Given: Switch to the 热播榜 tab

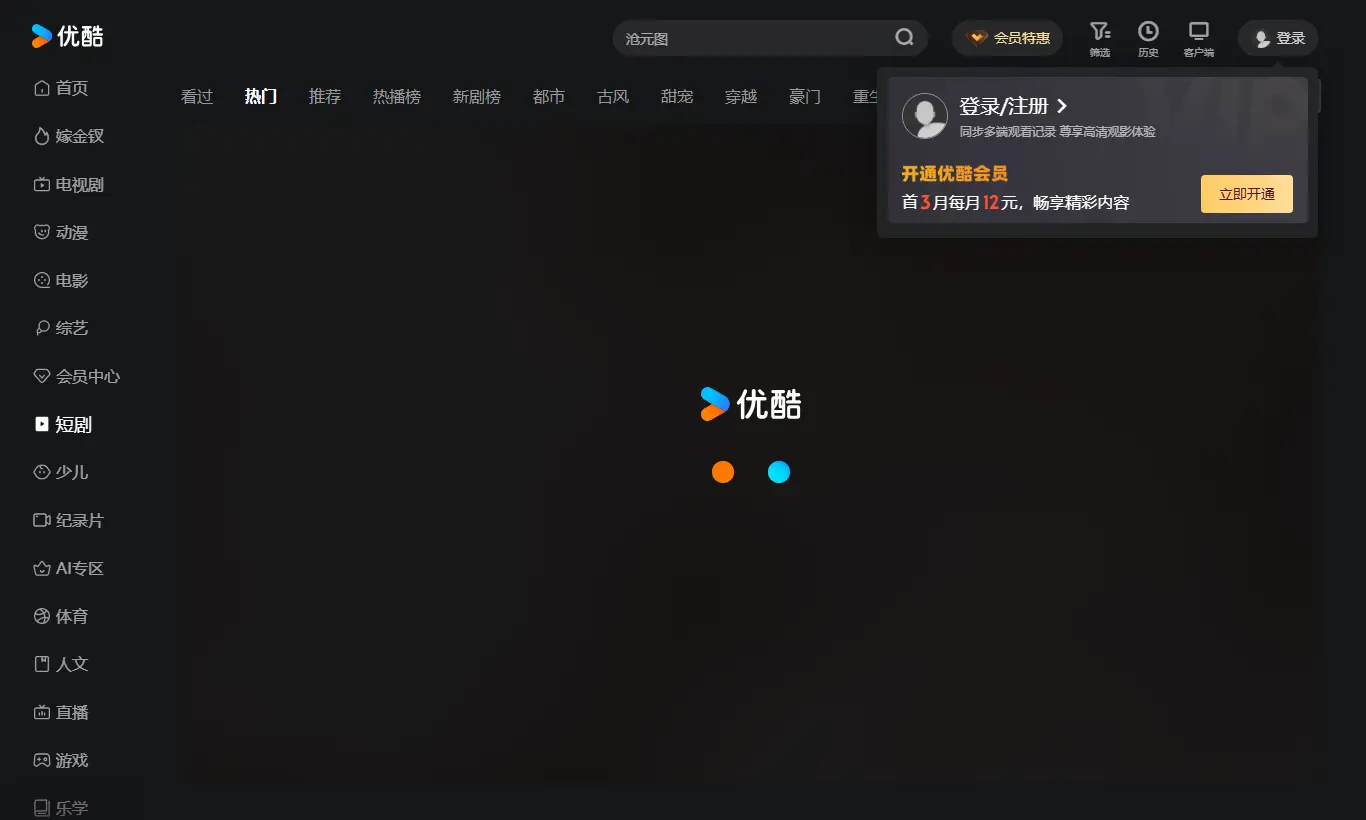Looking at the screenshot, I should coord(397,97).
